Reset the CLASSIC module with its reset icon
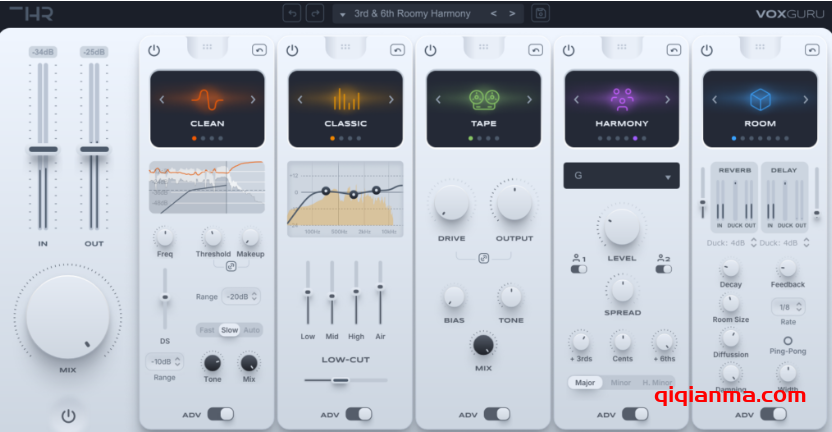This screenshot has height=432, width=832. pos(397,50)
